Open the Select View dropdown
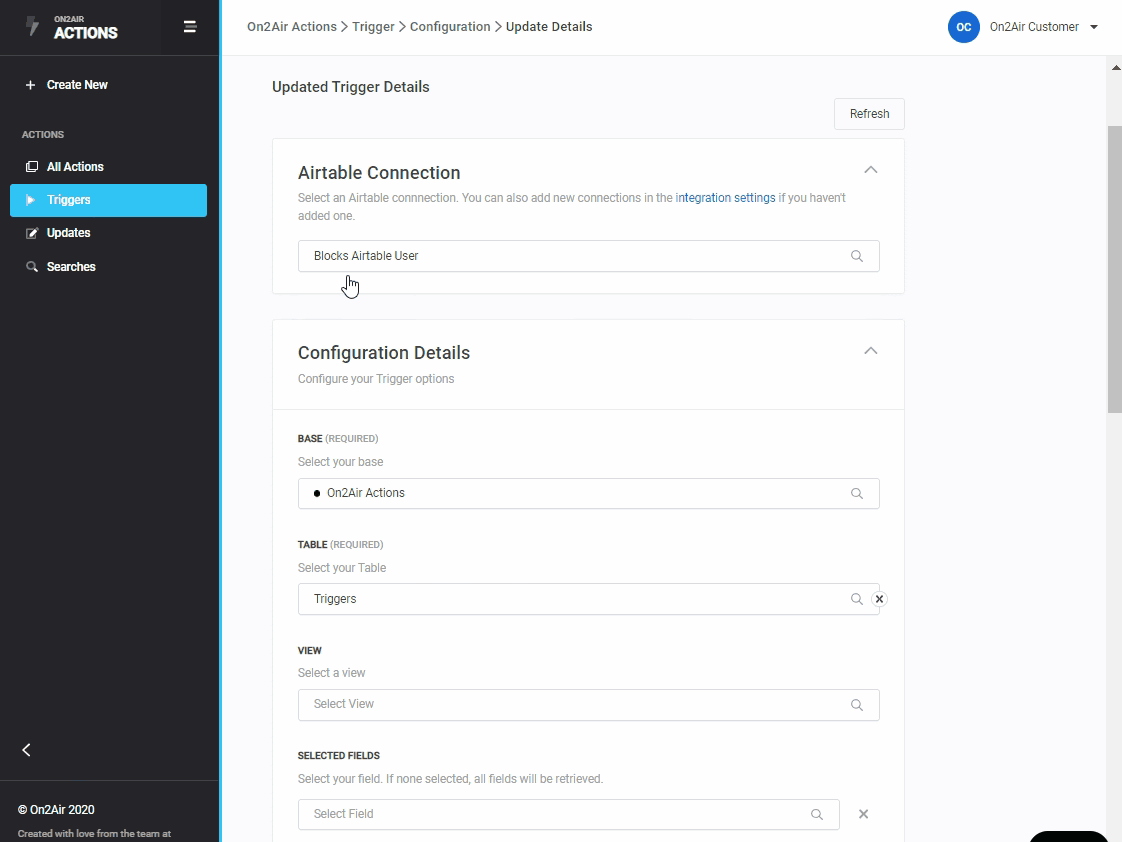The width and height of the screenshot is (1122, 842). (588, 705)
